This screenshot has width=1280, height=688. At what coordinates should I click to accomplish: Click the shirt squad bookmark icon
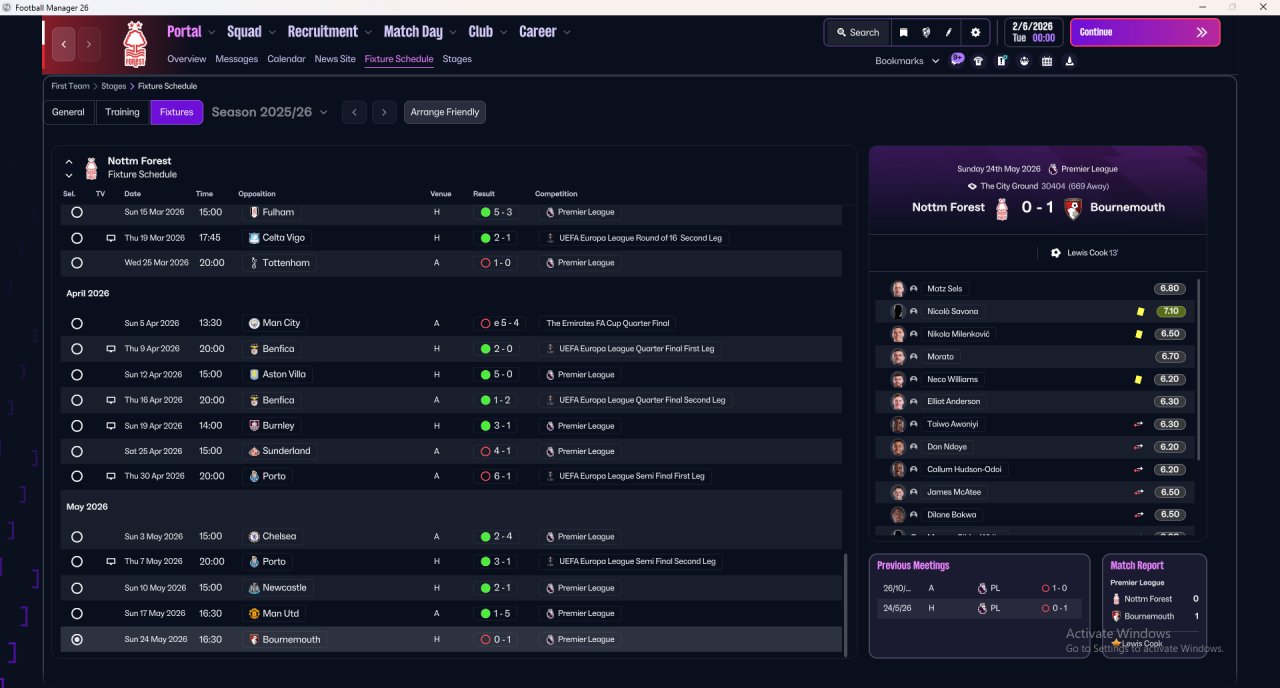(x=978, y=61)
